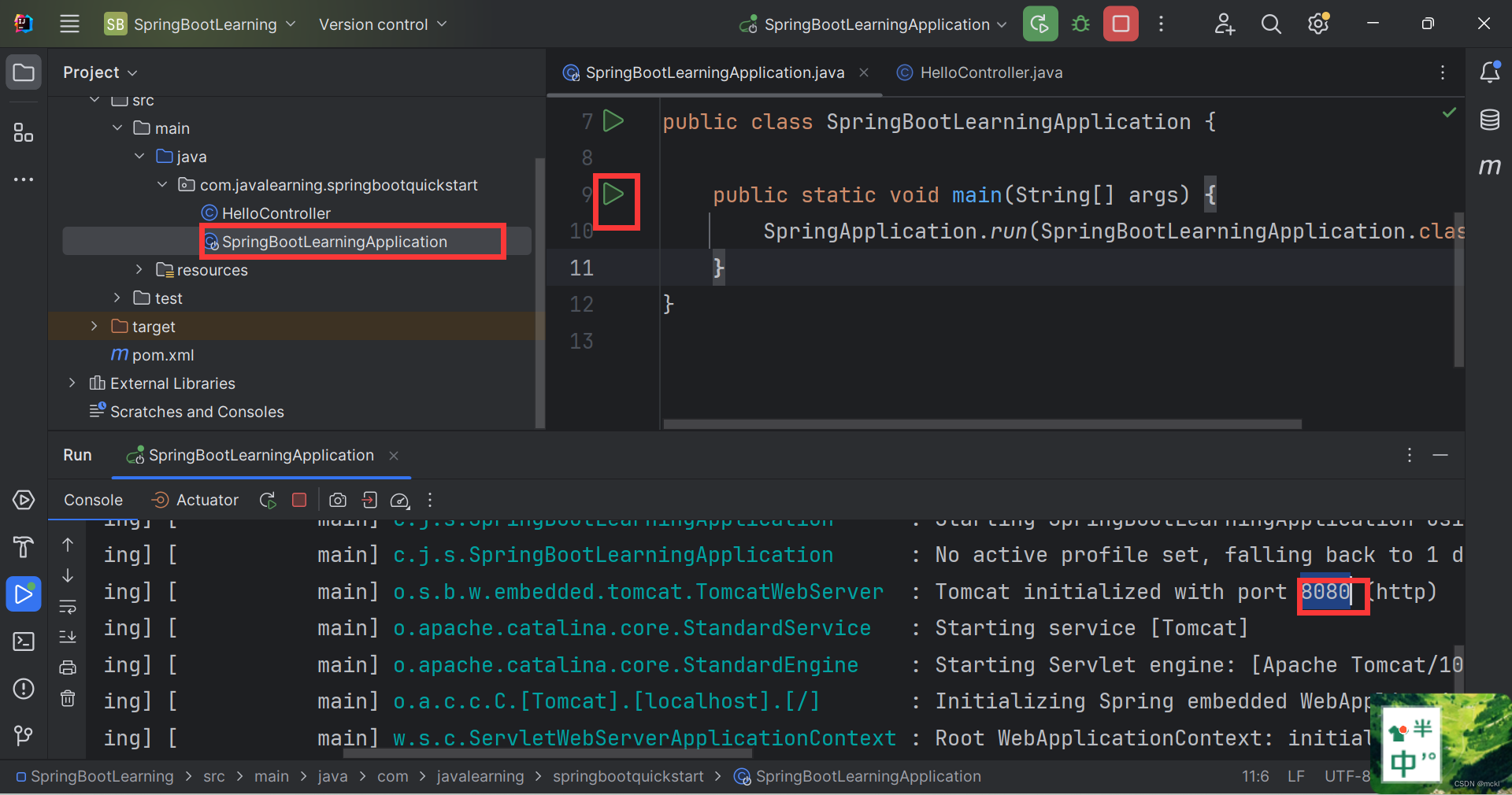Expand the target folder
This screenshot has height=795, width=1512.
pyautogui.click(x=94, y=326)
